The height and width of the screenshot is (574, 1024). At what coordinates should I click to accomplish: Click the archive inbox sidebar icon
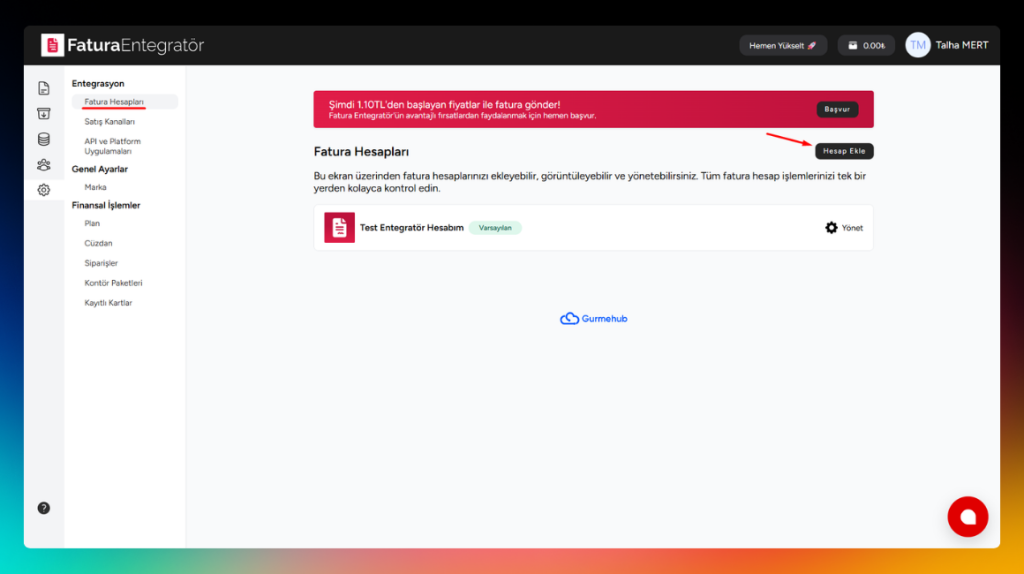coord(44,114)
